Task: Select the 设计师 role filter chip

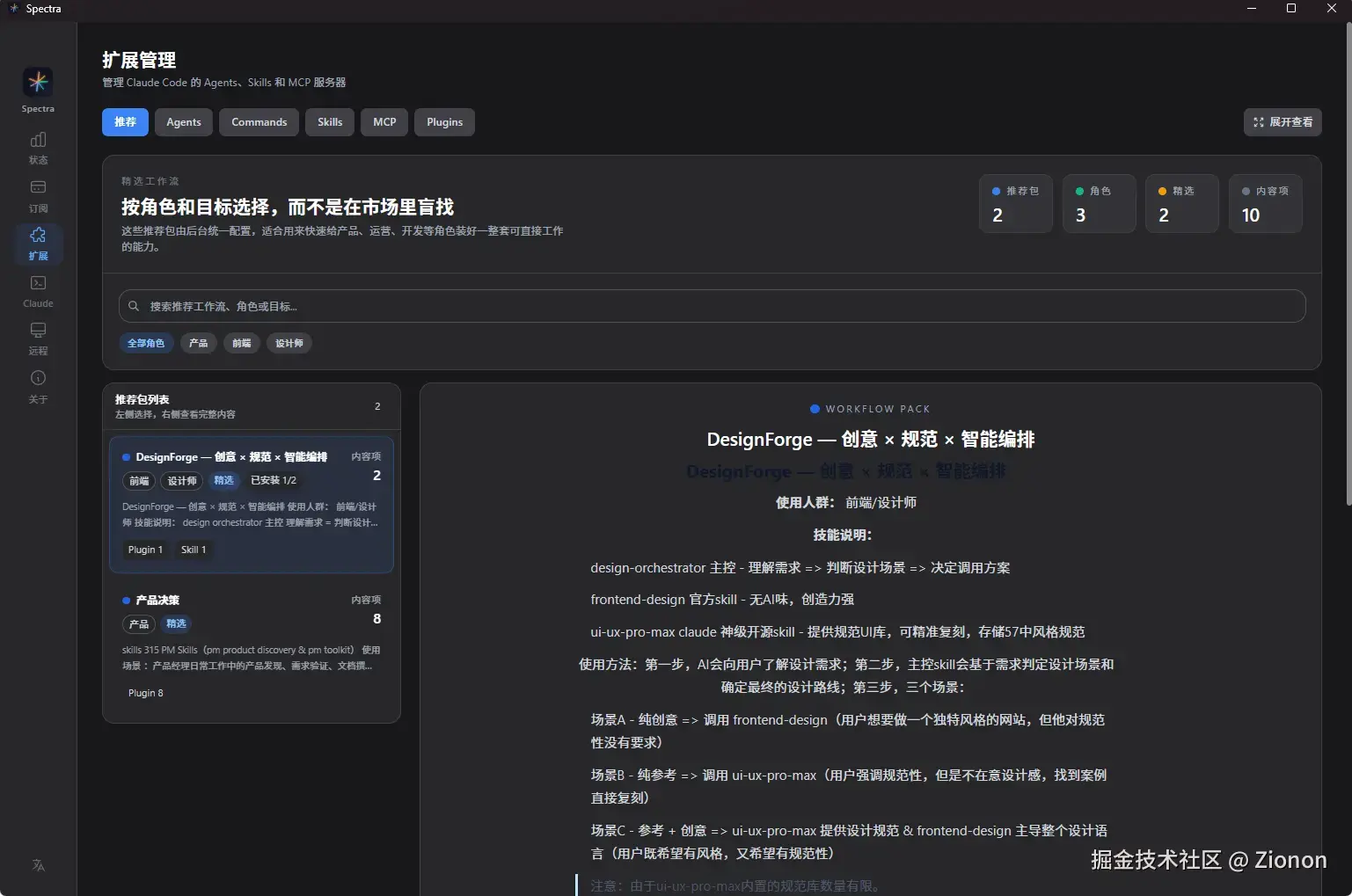Action: pyautogui.click(x=289, y=343)
